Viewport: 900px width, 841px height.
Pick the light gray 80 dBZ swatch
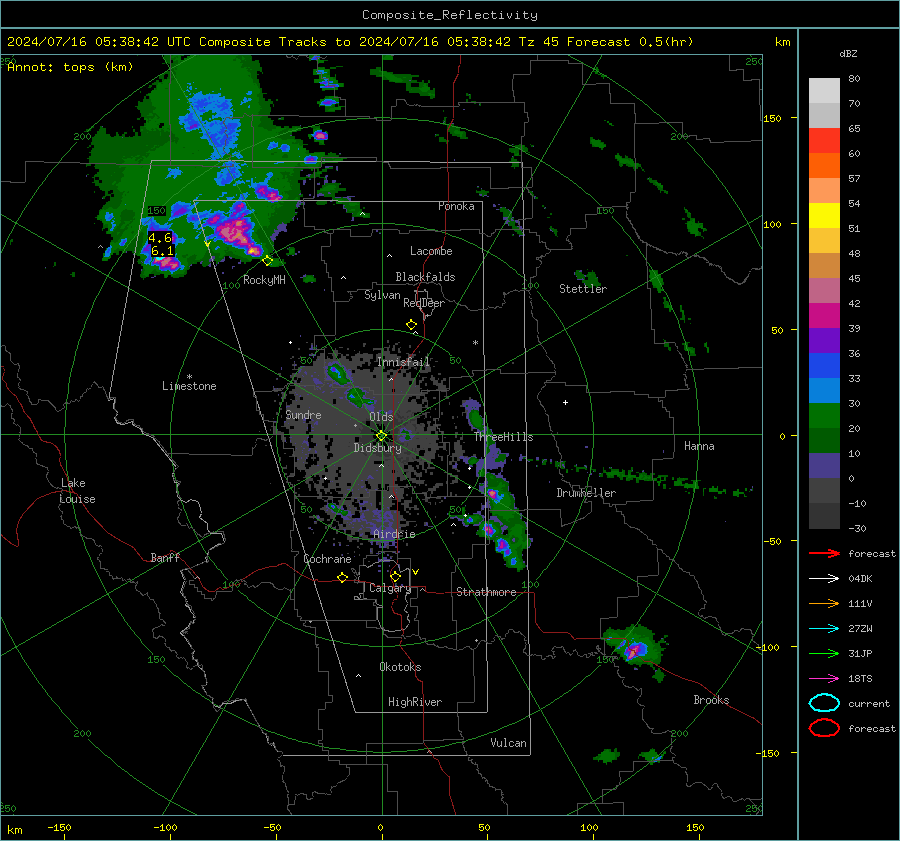click(x=824, y=91)
